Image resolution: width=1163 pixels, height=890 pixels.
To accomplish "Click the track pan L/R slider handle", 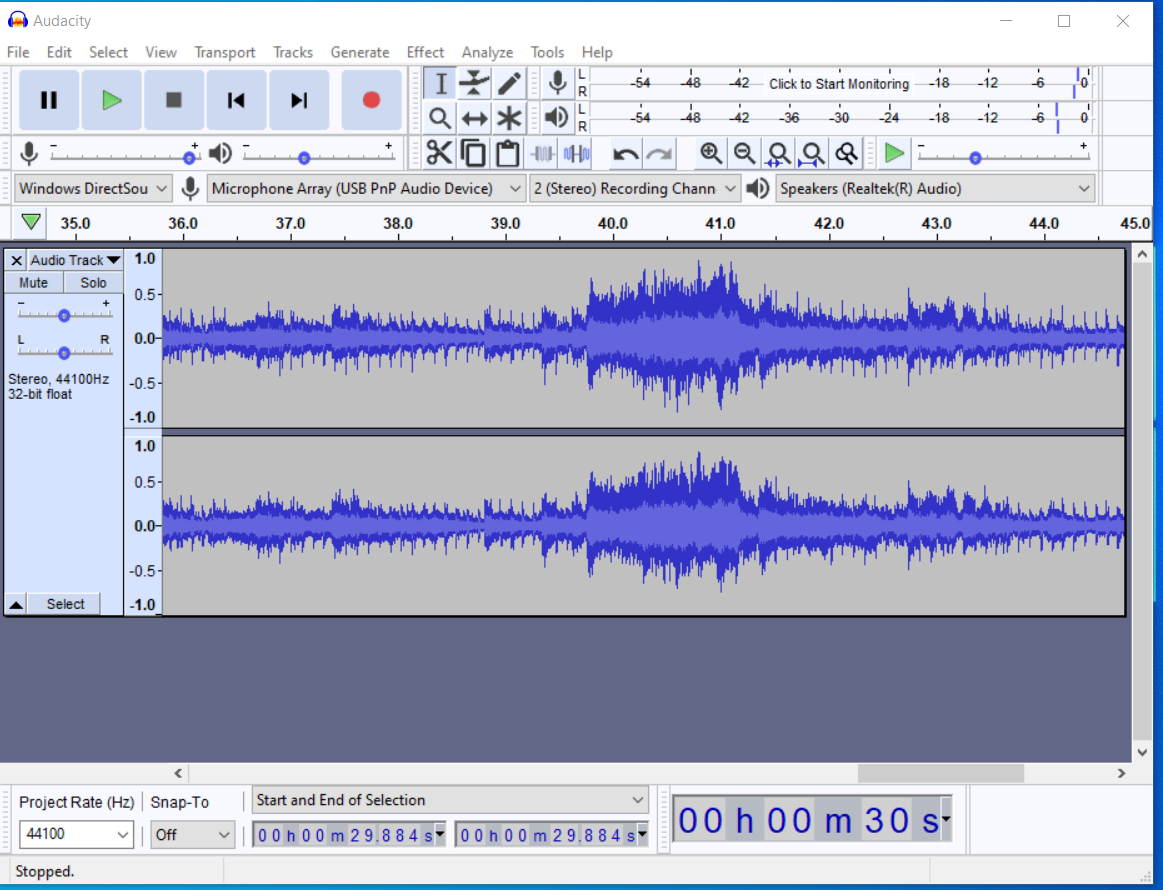I will click(x=64, y=353).
